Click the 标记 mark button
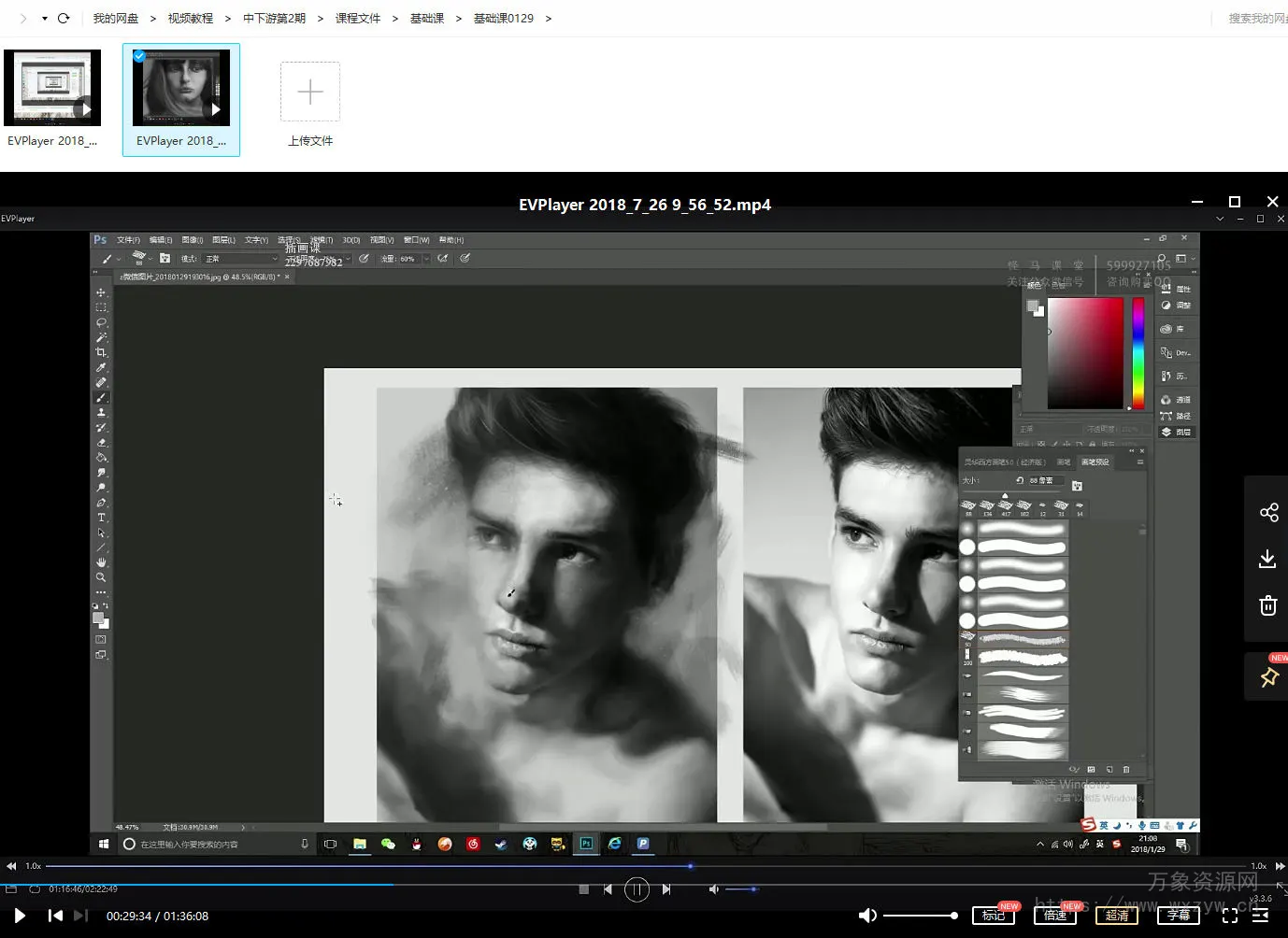 [993, 916]
